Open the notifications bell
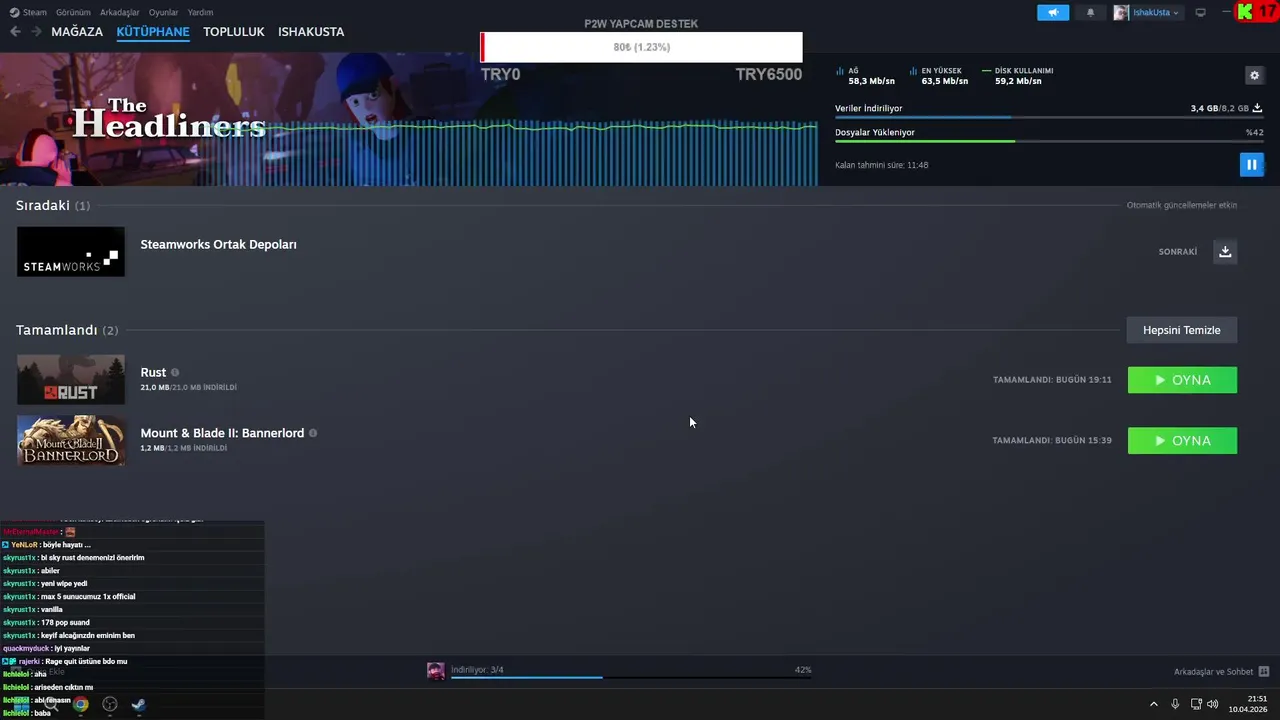Viewport: 1280px width, 720px height. (x=1090, y=12)
